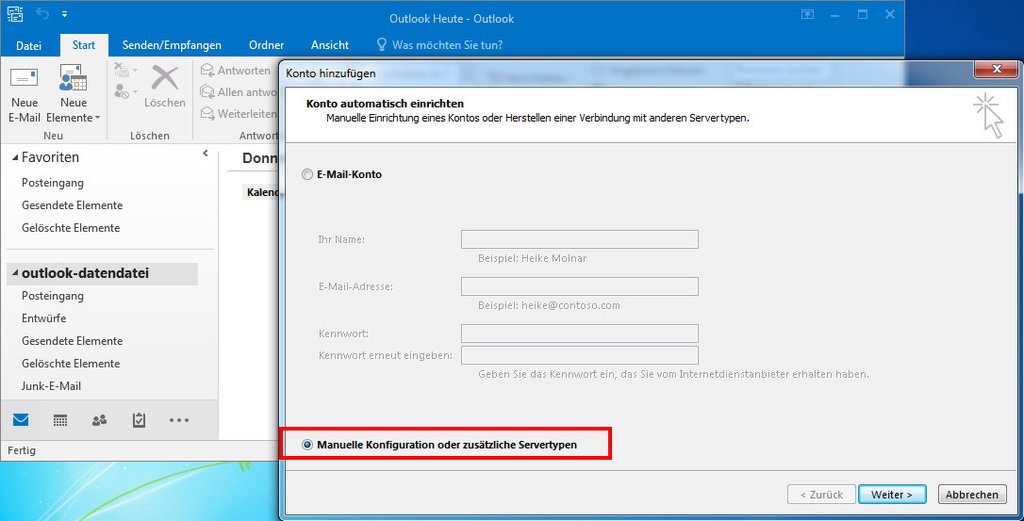Switch to Calendar view icon
The width and height of the screenshot is (1024, 521).
[60, 420]
